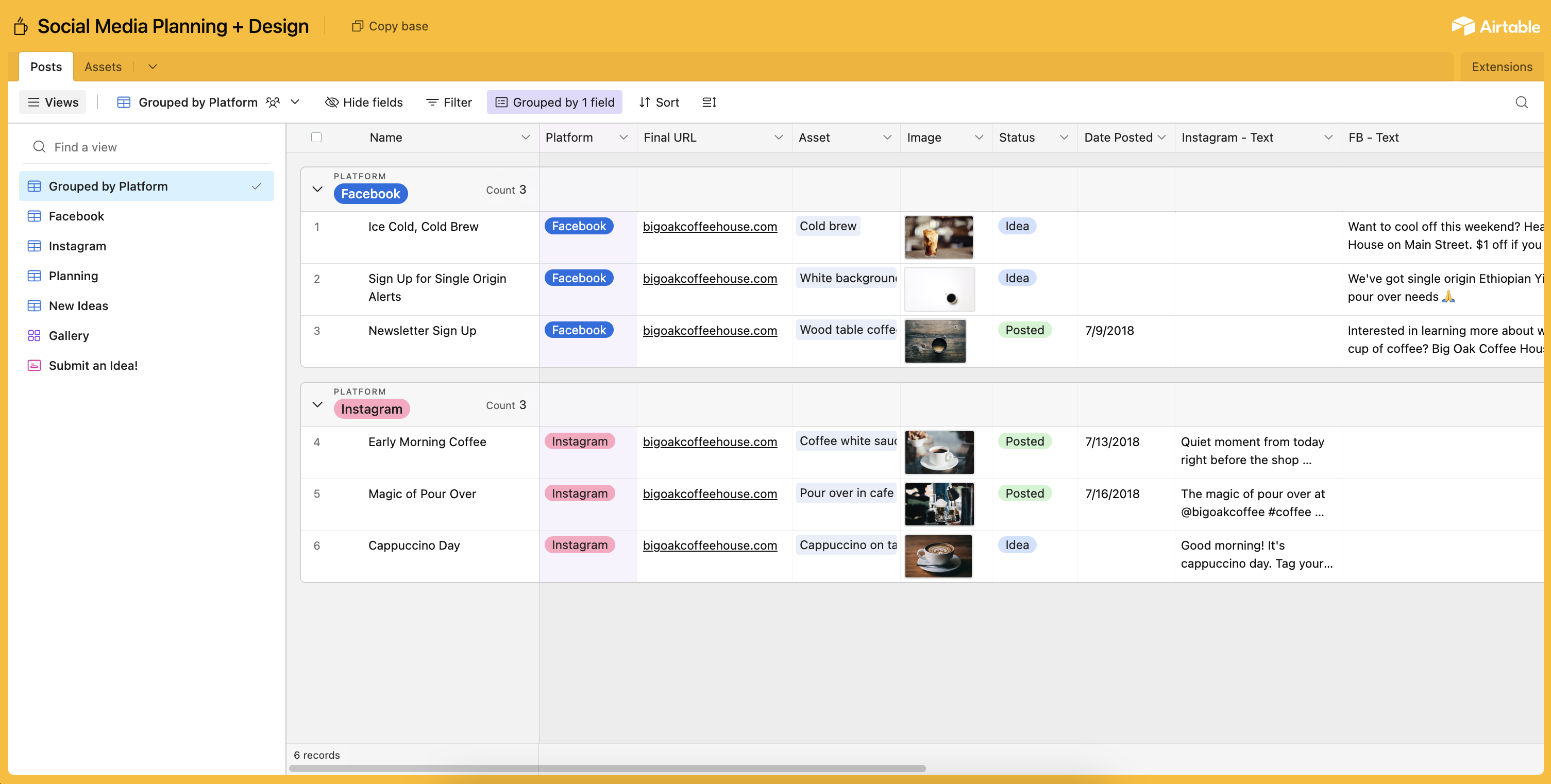Open the Platform column dropdown

tap(624, 137)
